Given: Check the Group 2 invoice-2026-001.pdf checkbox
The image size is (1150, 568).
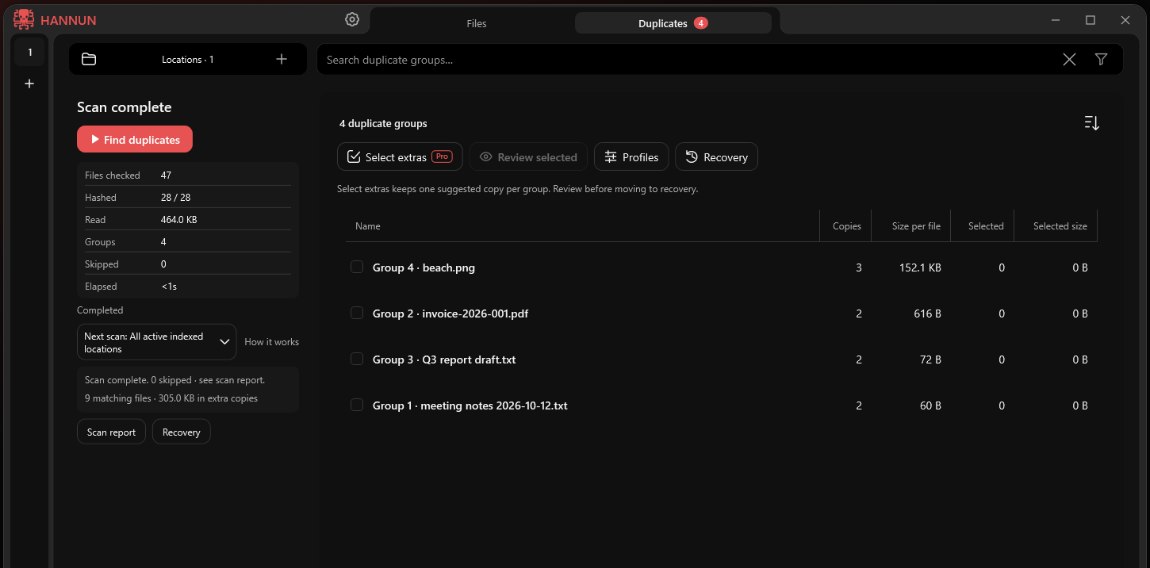Looking at the screenshot, I should [x=356, y=313].
